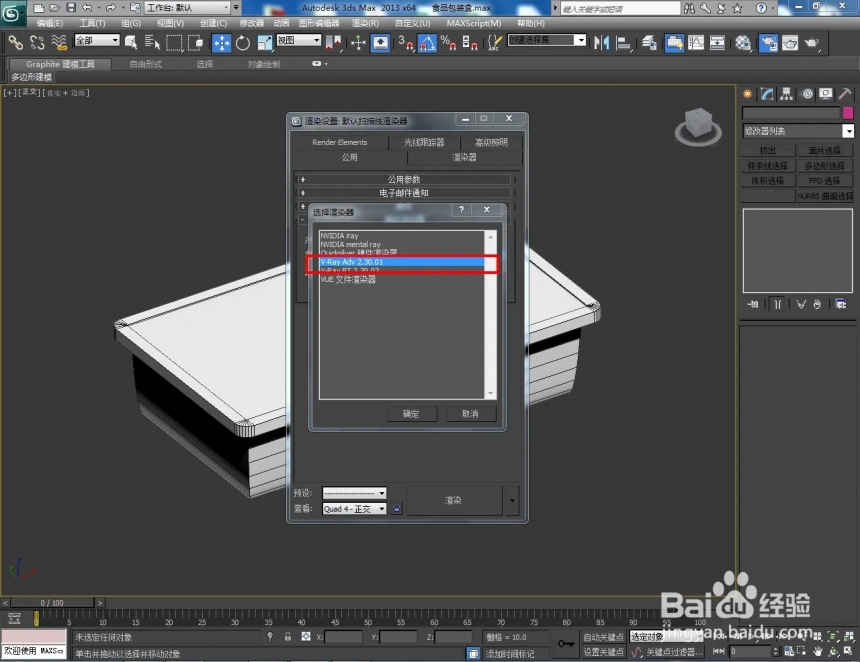Choose the Rectangular Selection Region tool
860x662 pixels.
(x=174, y=42)
